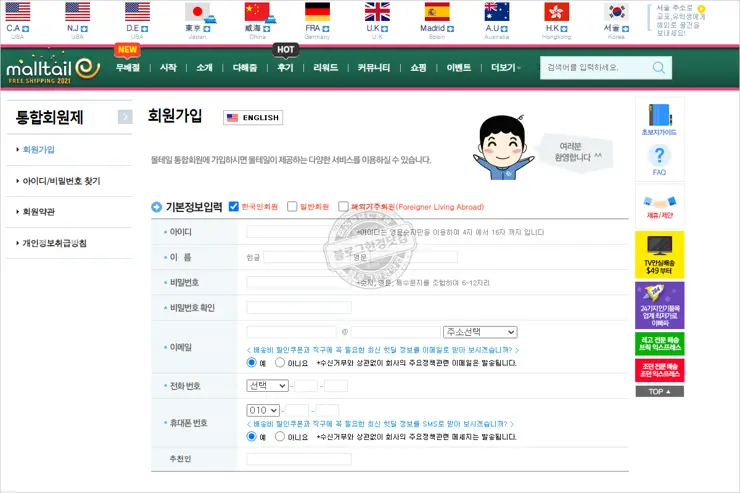This screenshot has width=740, height=493.
Task: Click the search magnifier icon
Action: (x=658, y=67)
